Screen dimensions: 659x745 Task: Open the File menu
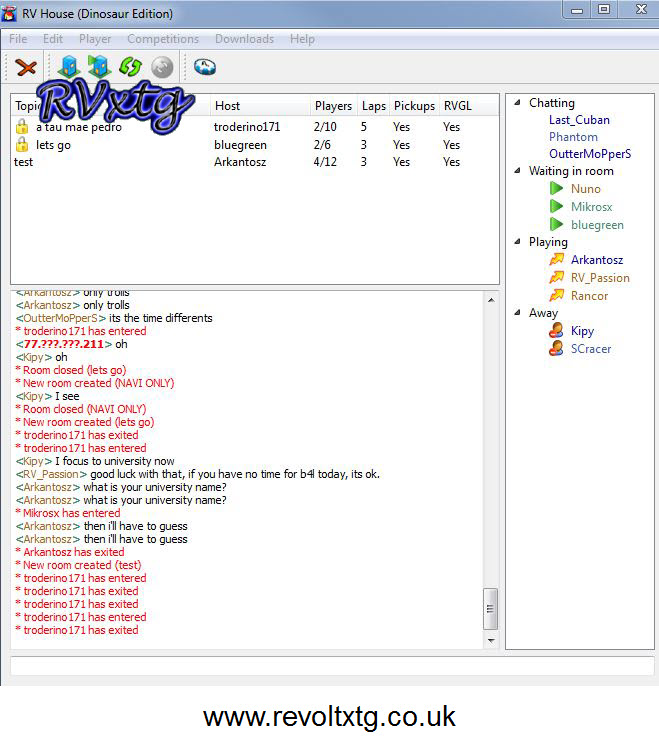point(18,39)
